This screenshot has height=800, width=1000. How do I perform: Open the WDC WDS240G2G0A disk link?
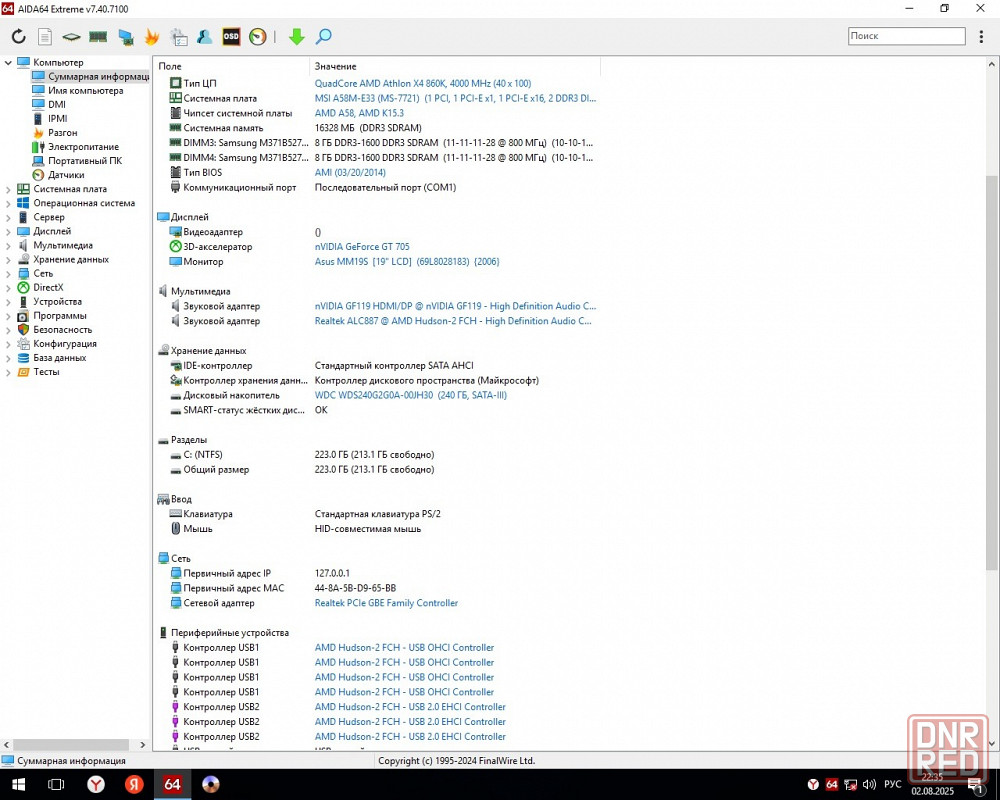[411, 395]
